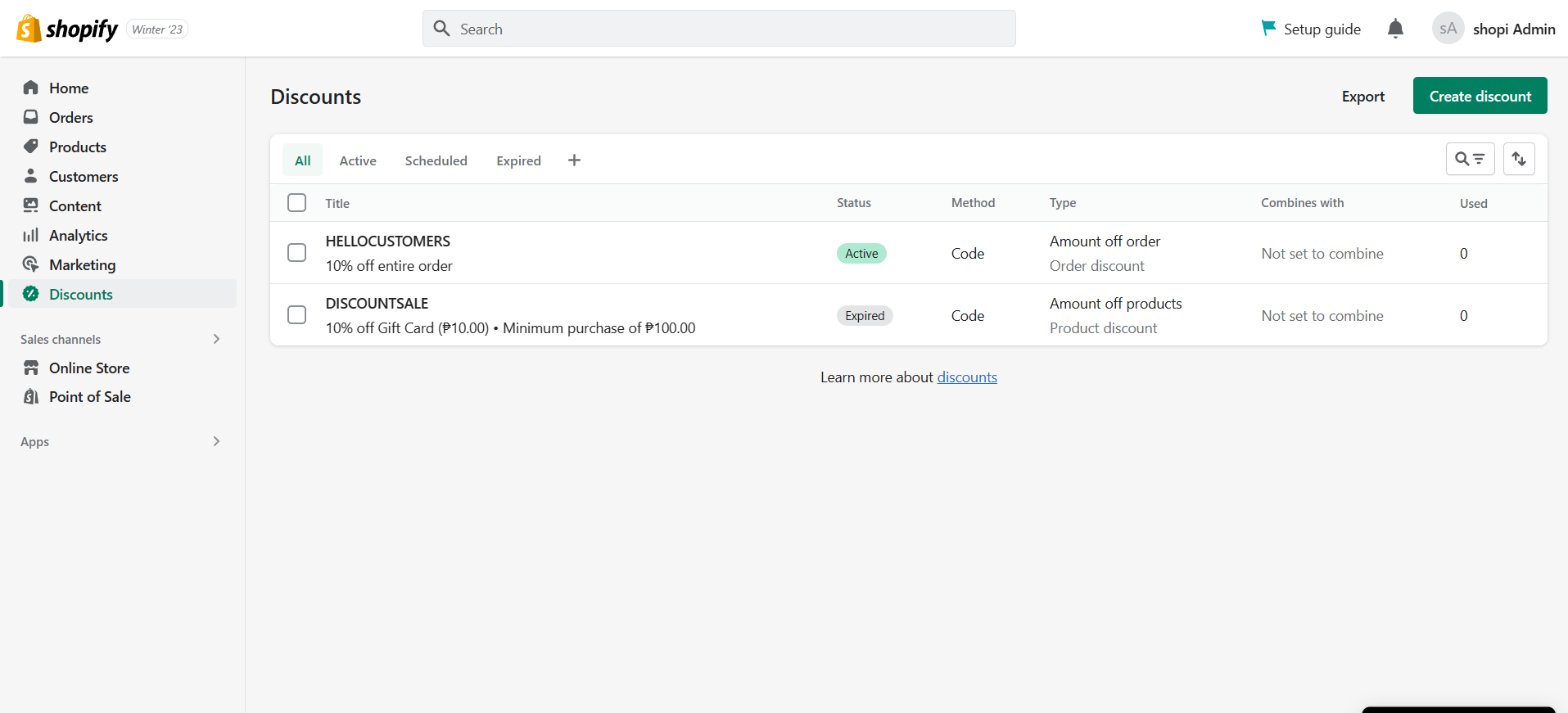Click the Customers person icon in the sidebar
Screen dimensions: 1568x713
(x=31, y=176)
